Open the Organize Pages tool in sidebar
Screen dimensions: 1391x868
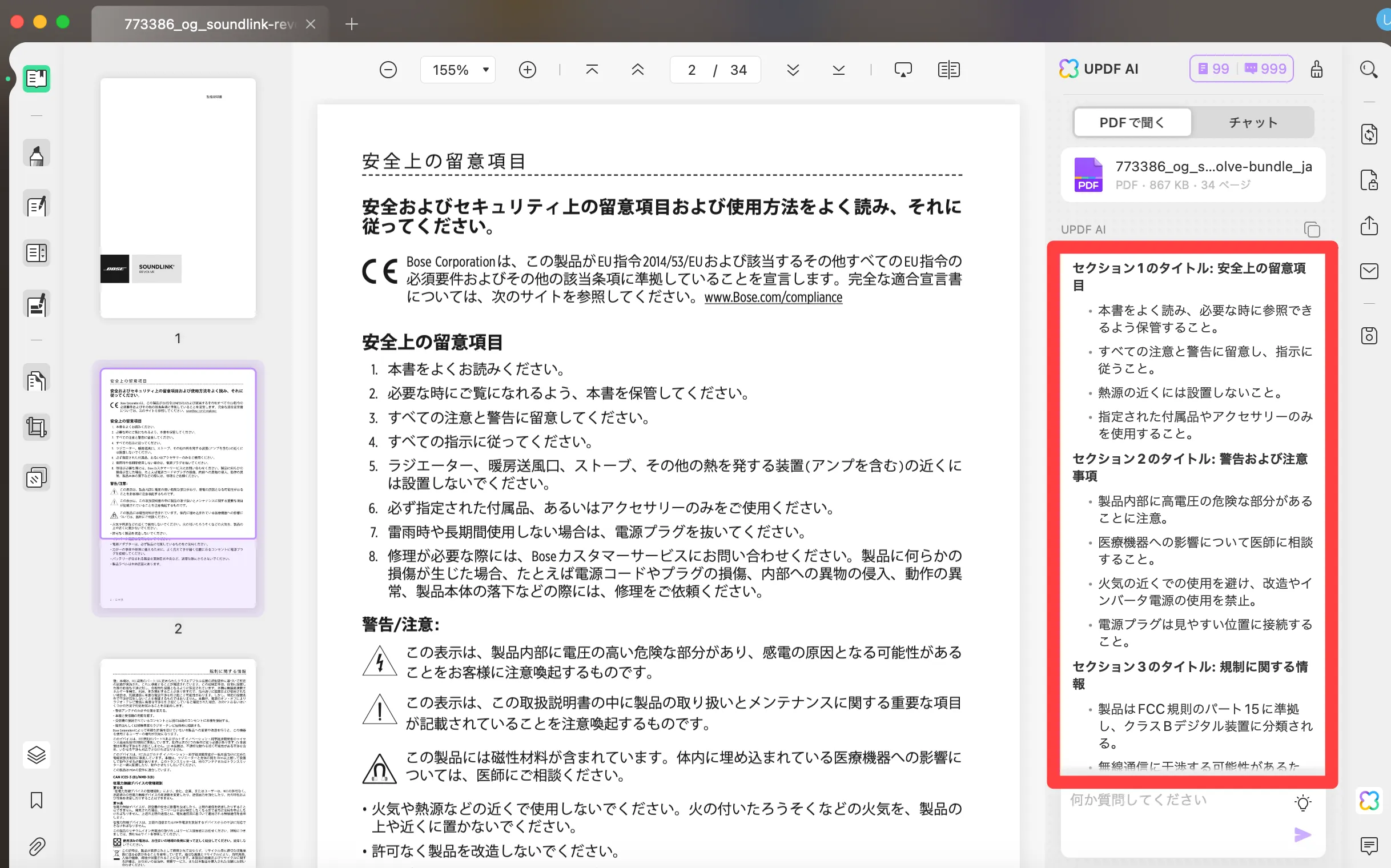click(36, 379)
